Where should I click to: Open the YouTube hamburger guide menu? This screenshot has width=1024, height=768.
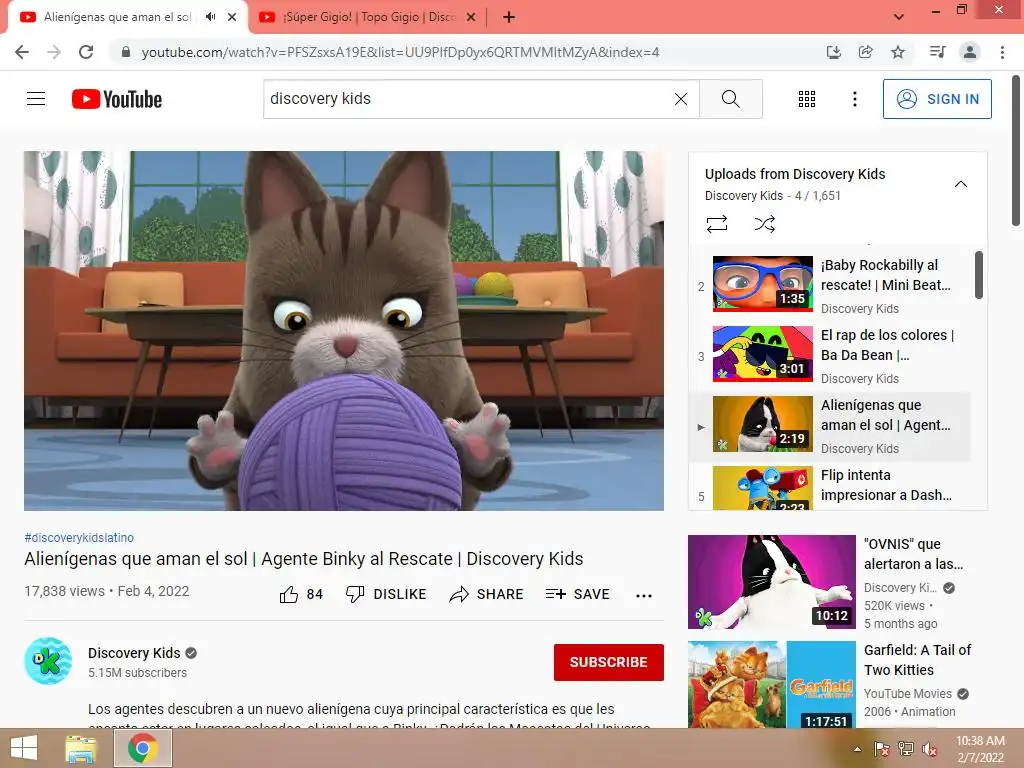(36, 99)
